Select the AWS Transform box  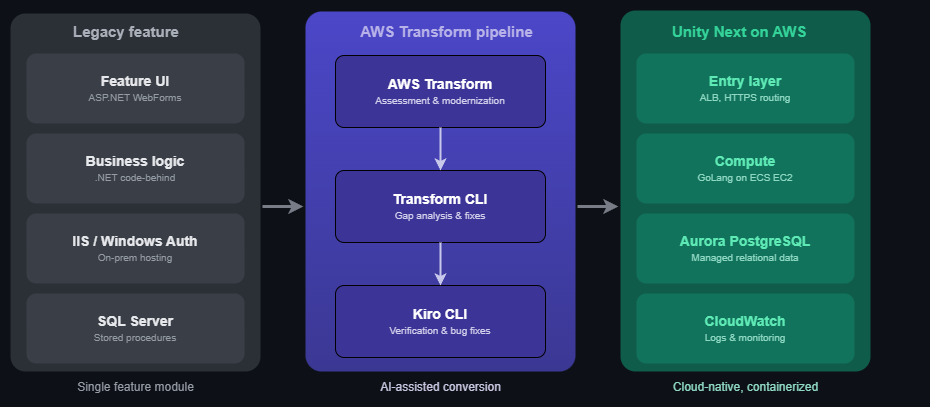440,91
